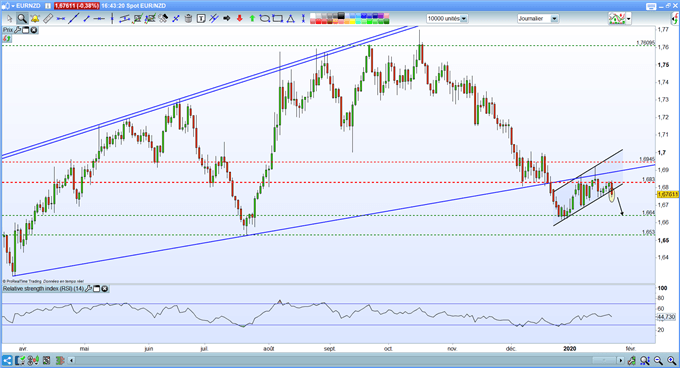
Task: Pick the horizontal line tool
Action: (x=99, y=19)
